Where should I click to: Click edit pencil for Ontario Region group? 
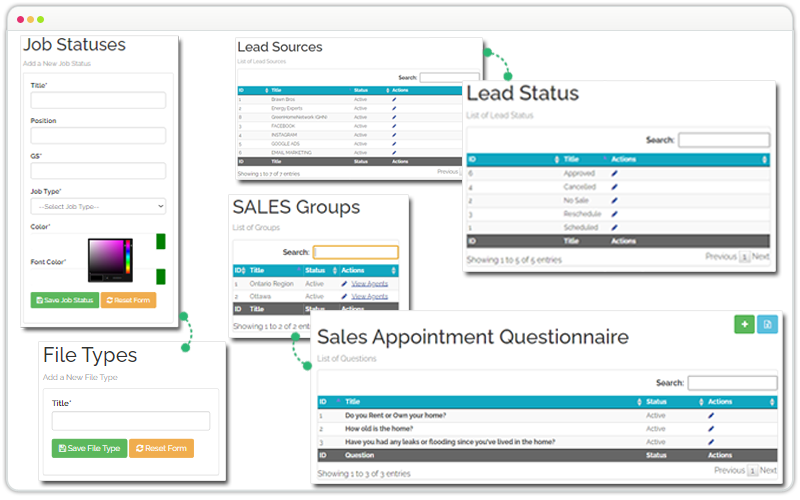pos(345,284)
